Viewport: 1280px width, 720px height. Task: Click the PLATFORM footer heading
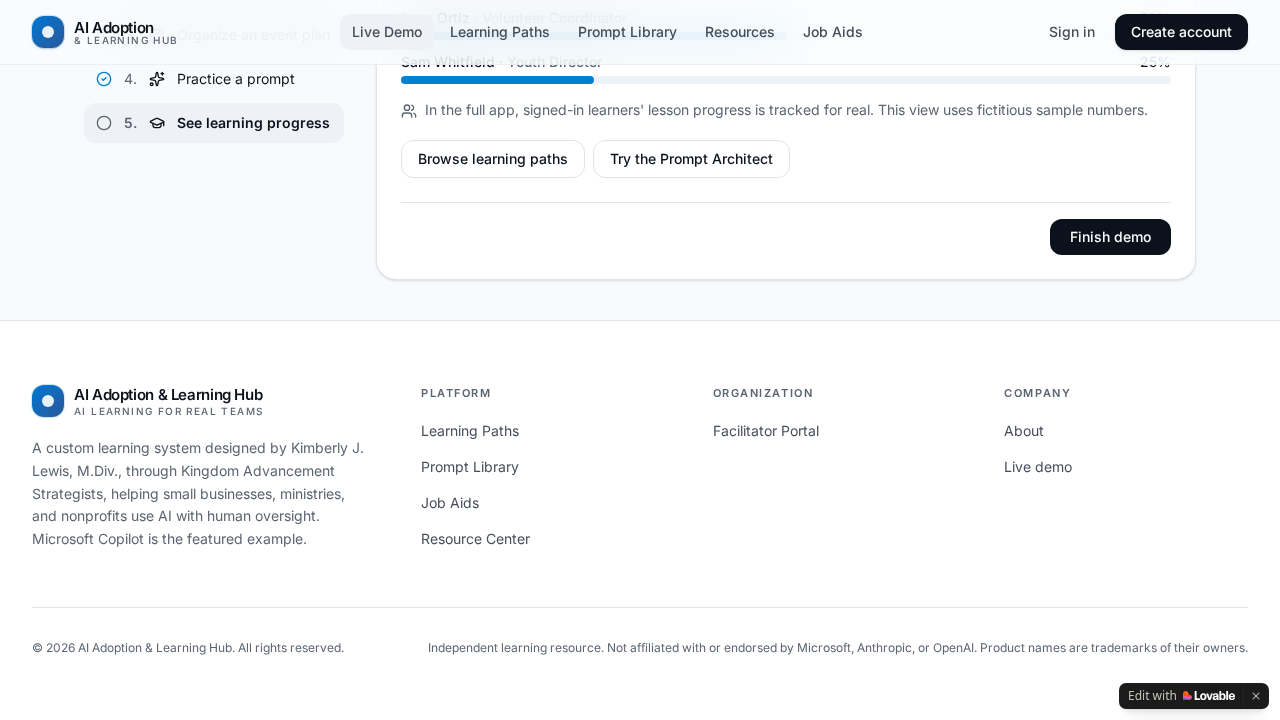pos(456,393)
